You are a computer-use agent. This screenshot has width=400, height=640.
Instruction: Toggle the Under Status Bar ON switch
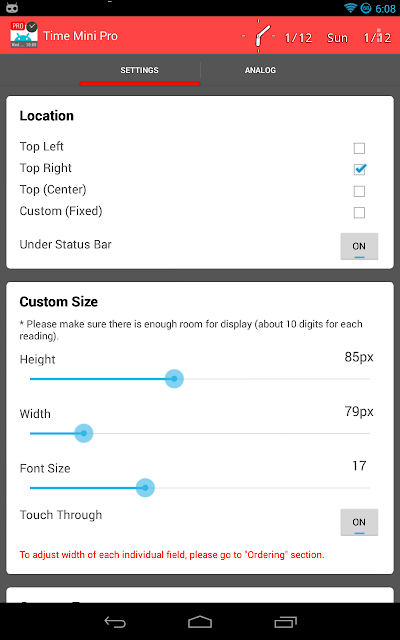point(359,246)
